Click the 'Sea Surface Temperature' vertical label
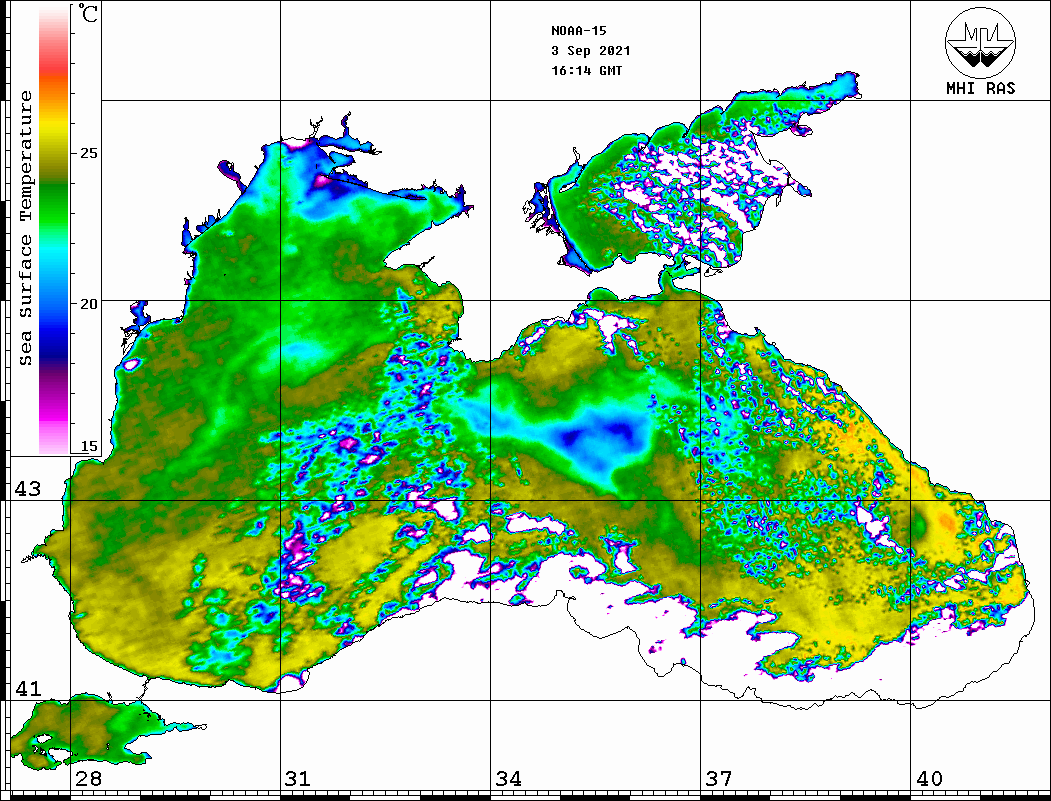This screenshot has width=1051, height=801. pyautogui.click(x=25, y=228)
